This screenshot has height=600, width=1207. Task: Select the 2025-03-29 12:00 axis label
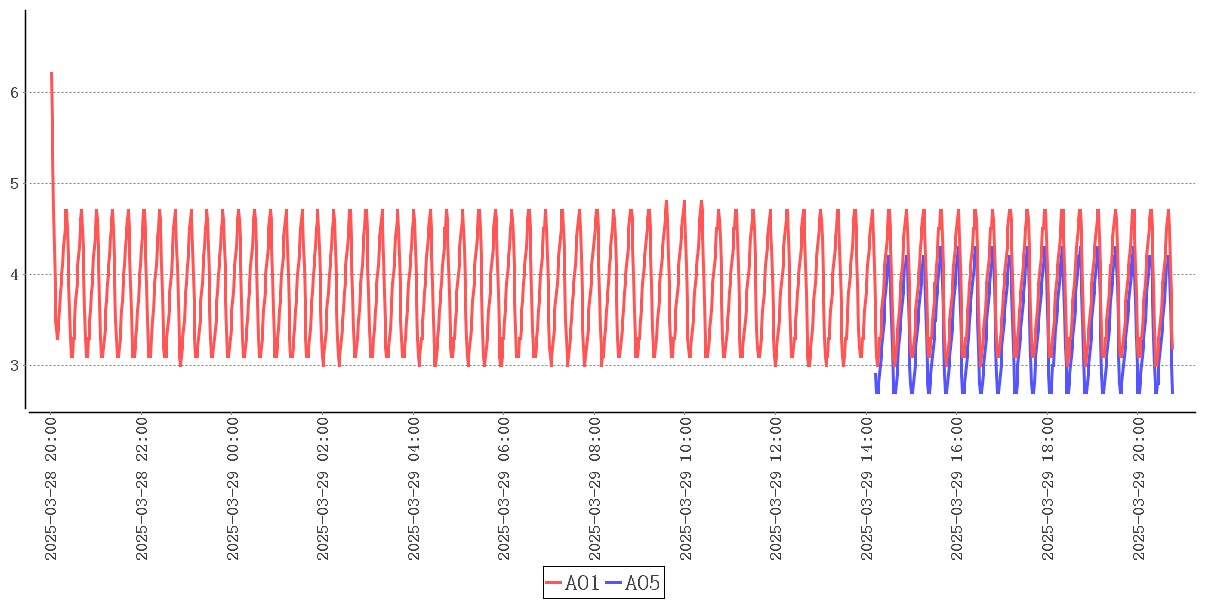click(776, 489)
